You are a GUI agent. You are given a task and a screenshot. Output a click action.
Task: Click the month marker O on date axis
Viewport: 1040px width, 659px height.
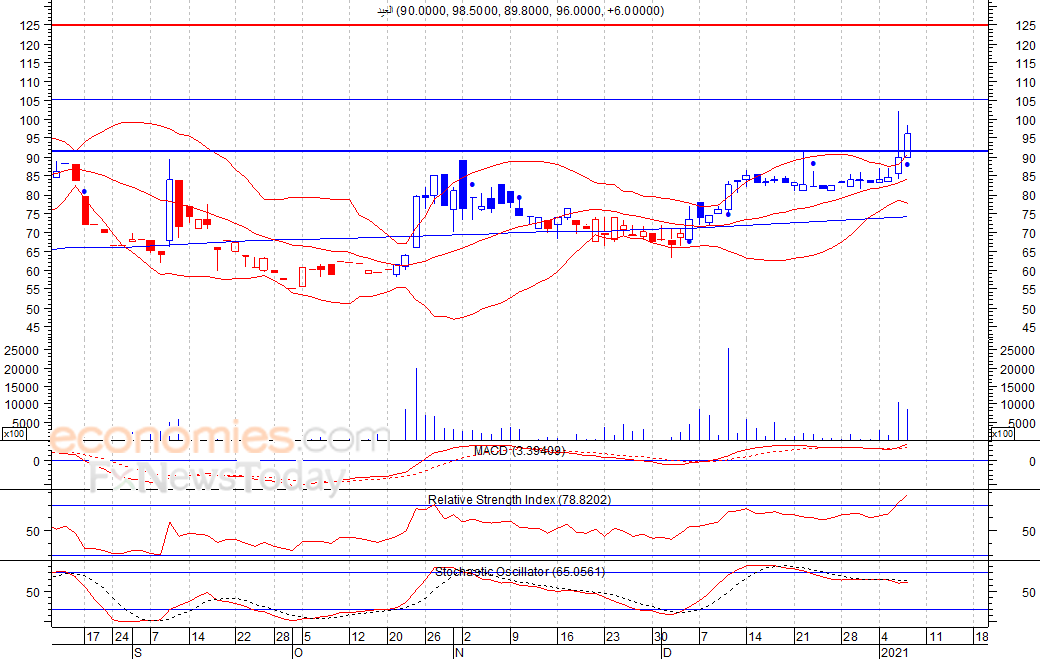(298, 652)
